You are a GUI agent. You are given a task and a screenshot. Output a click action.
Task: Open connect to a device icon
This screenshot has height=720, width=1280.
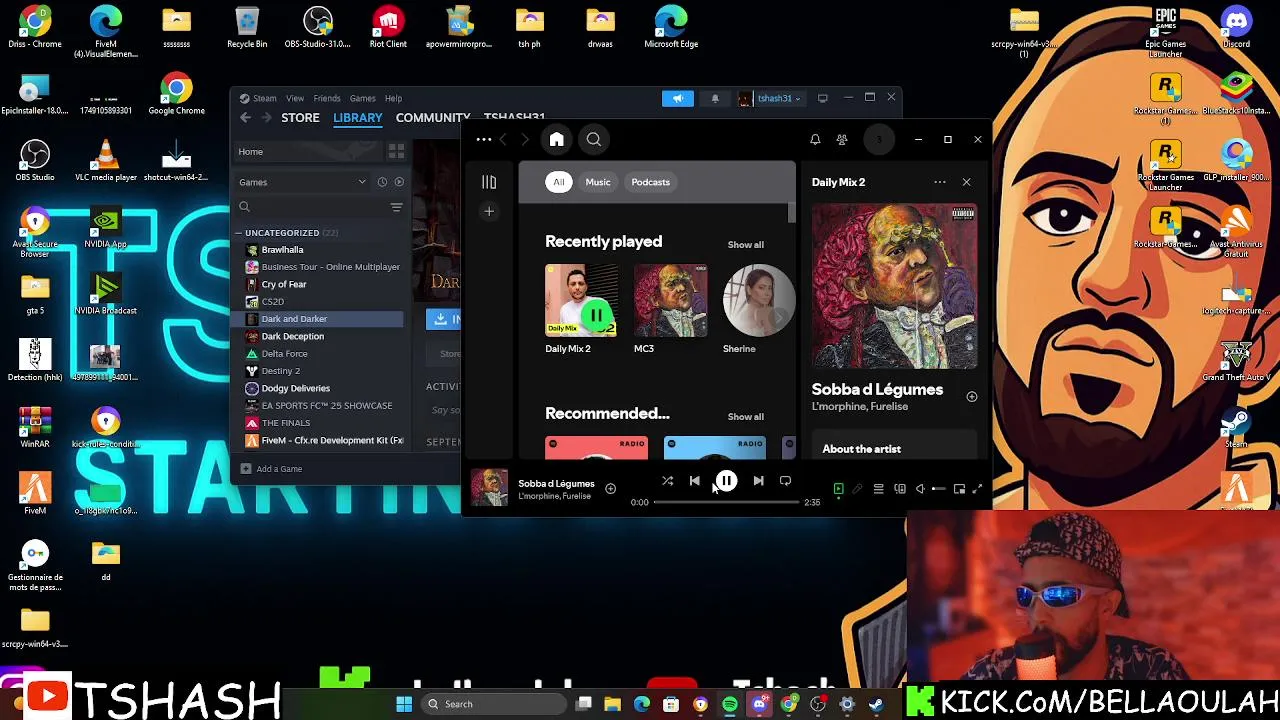coord(899,489)
